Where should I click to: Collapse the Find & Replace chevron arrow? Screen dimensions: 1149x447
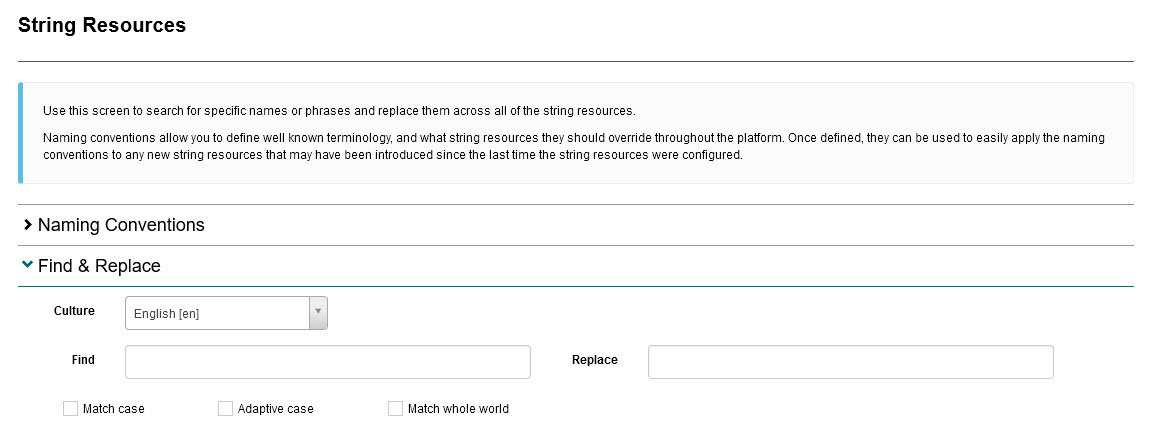coord(27,265)
